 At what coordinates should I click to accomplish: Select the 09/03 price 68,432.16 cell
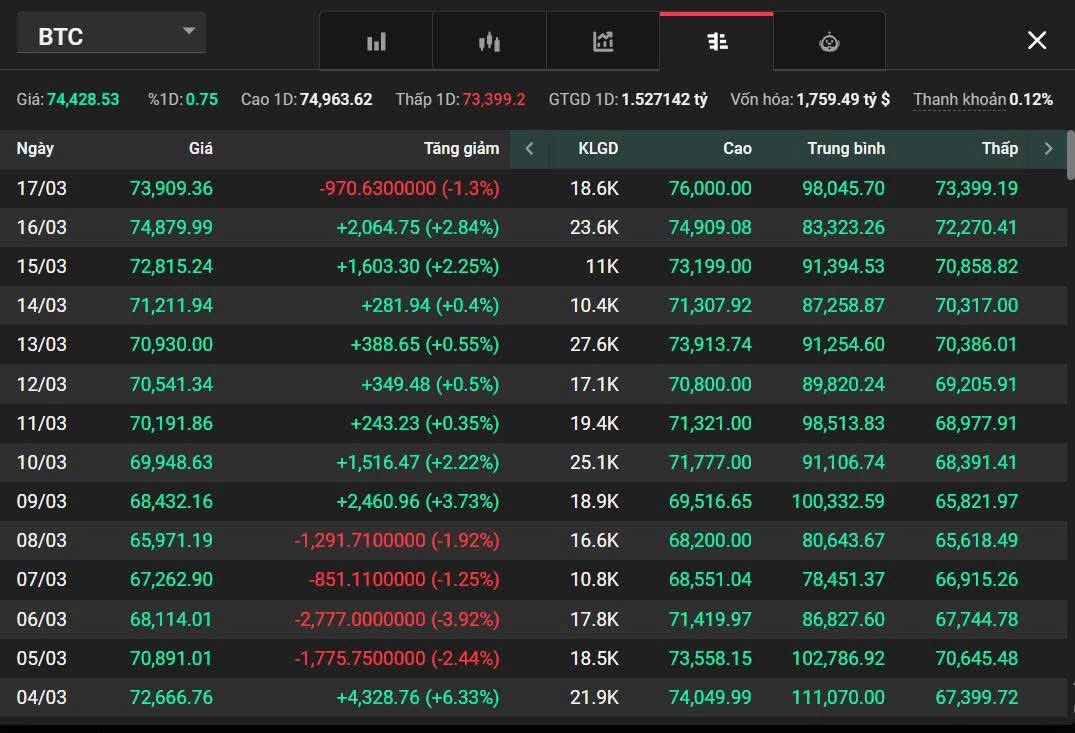point(171,501)
